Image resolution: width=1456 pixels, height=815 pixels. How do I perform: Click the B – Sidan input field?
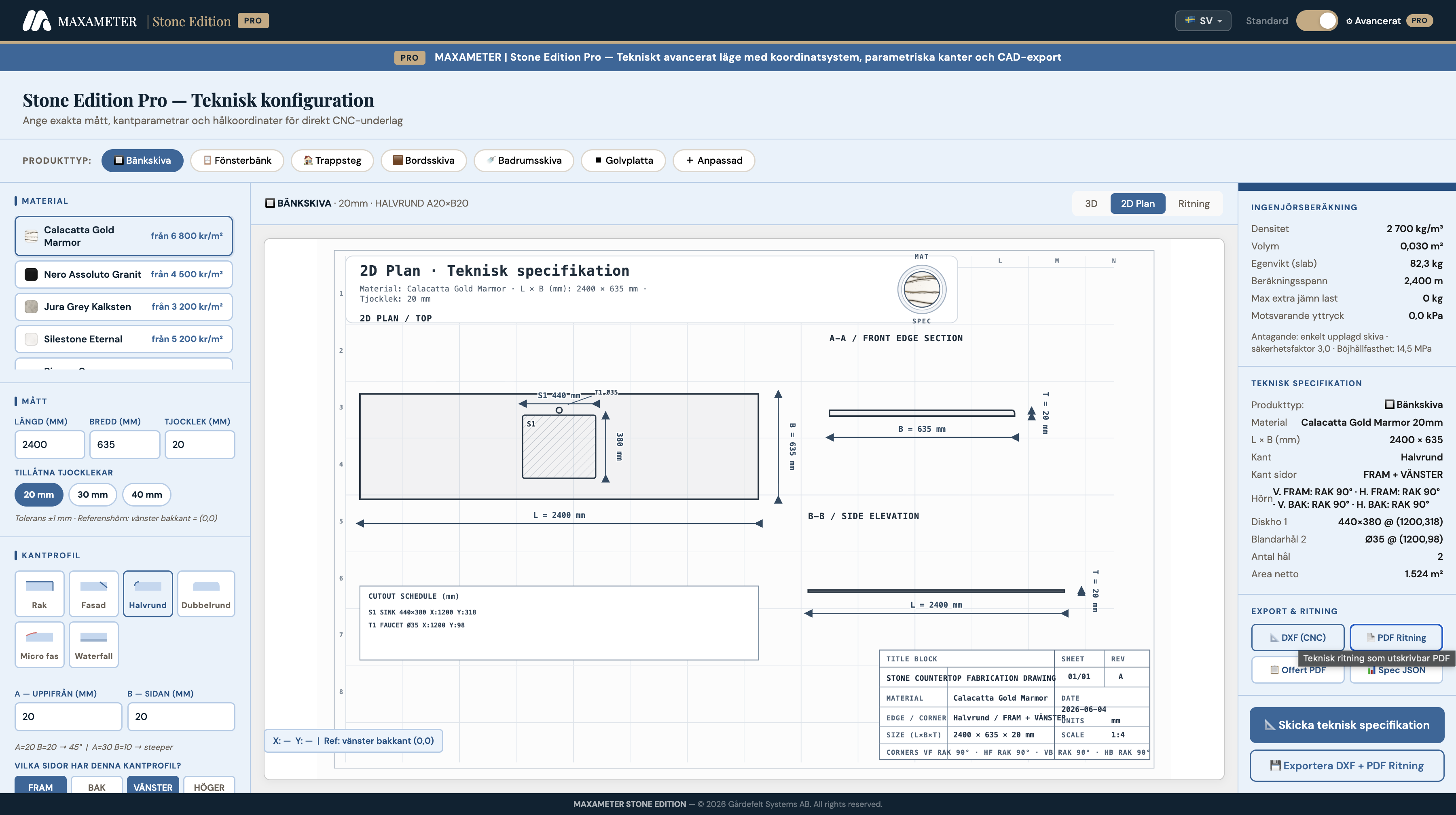point(181,716)
